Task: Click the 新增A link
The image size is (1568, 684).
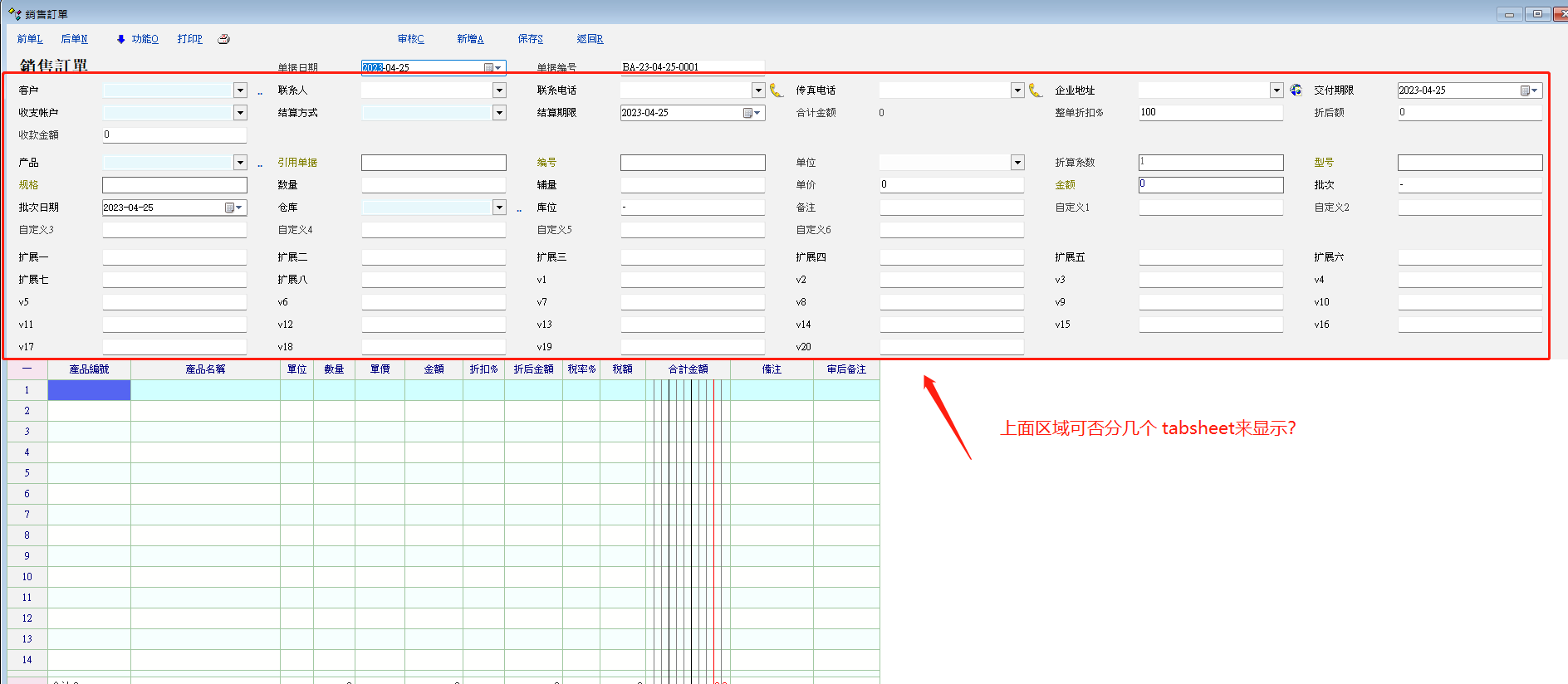Action: tap(470, 39)
